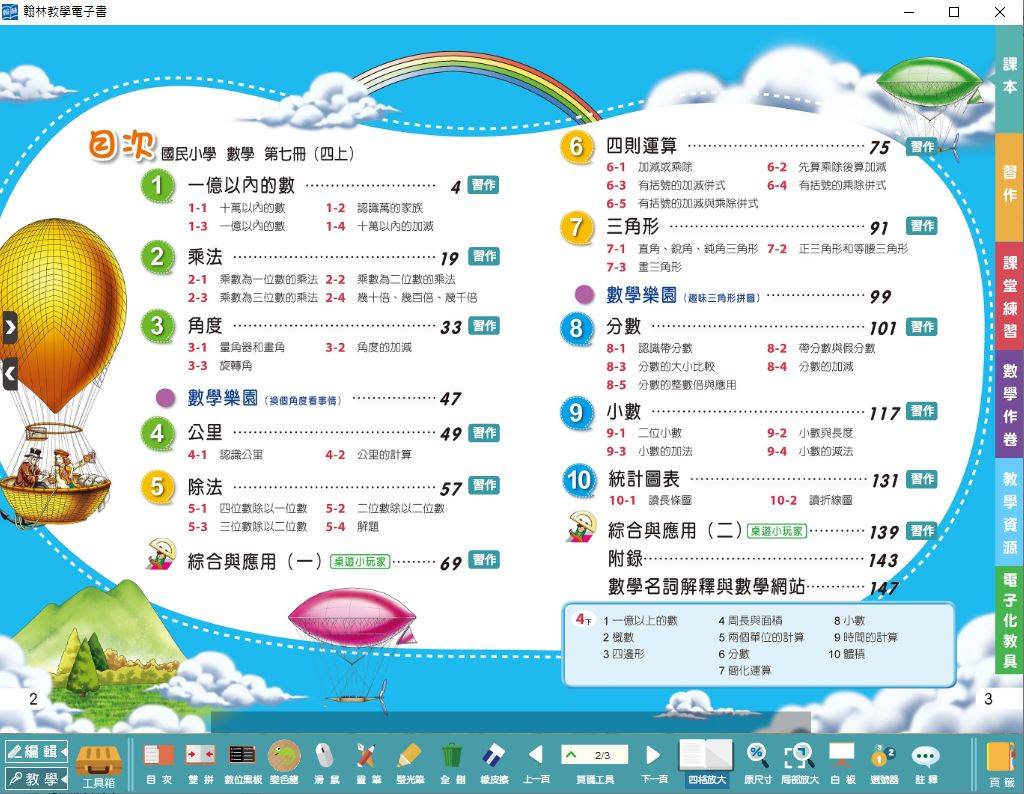Go to next page with 下一頁 arrow
The height and width of the screenshot is (794, 1024).
point(653,764)
